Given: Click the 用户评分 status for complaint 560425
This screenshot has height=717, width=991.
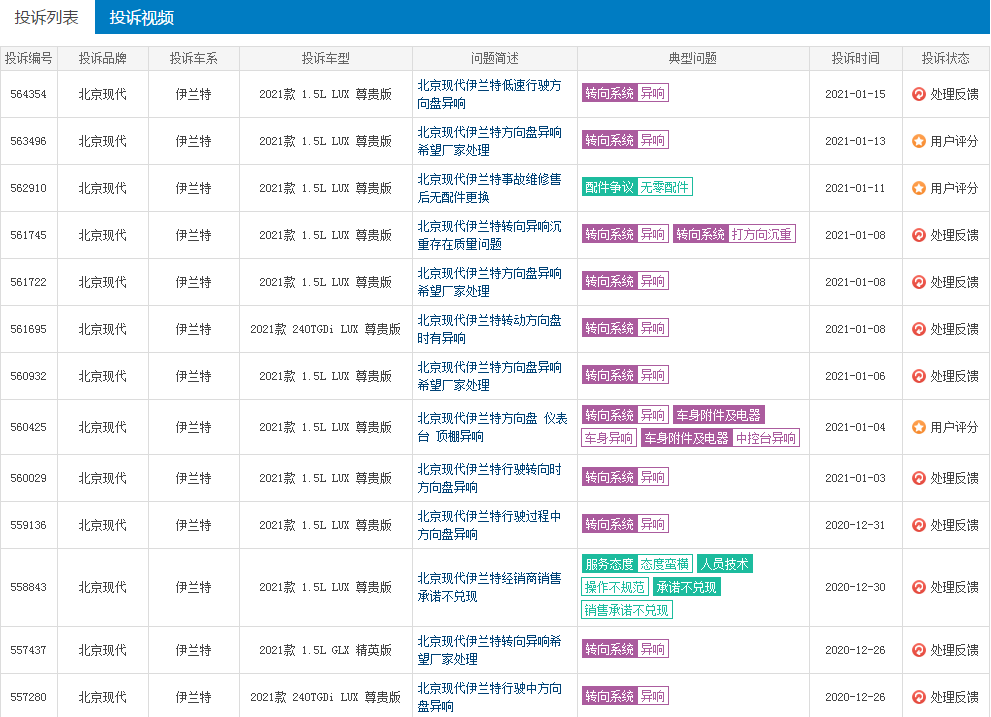Looking at the screenshot, I should [954, 427].
